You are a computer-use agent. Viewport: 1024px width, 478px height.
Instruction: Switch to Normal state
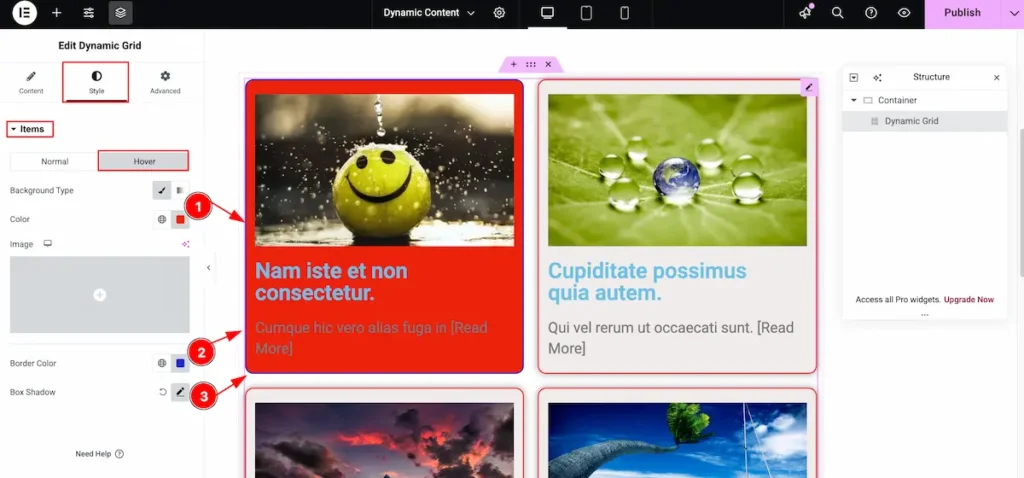click(x=55, y=161)
